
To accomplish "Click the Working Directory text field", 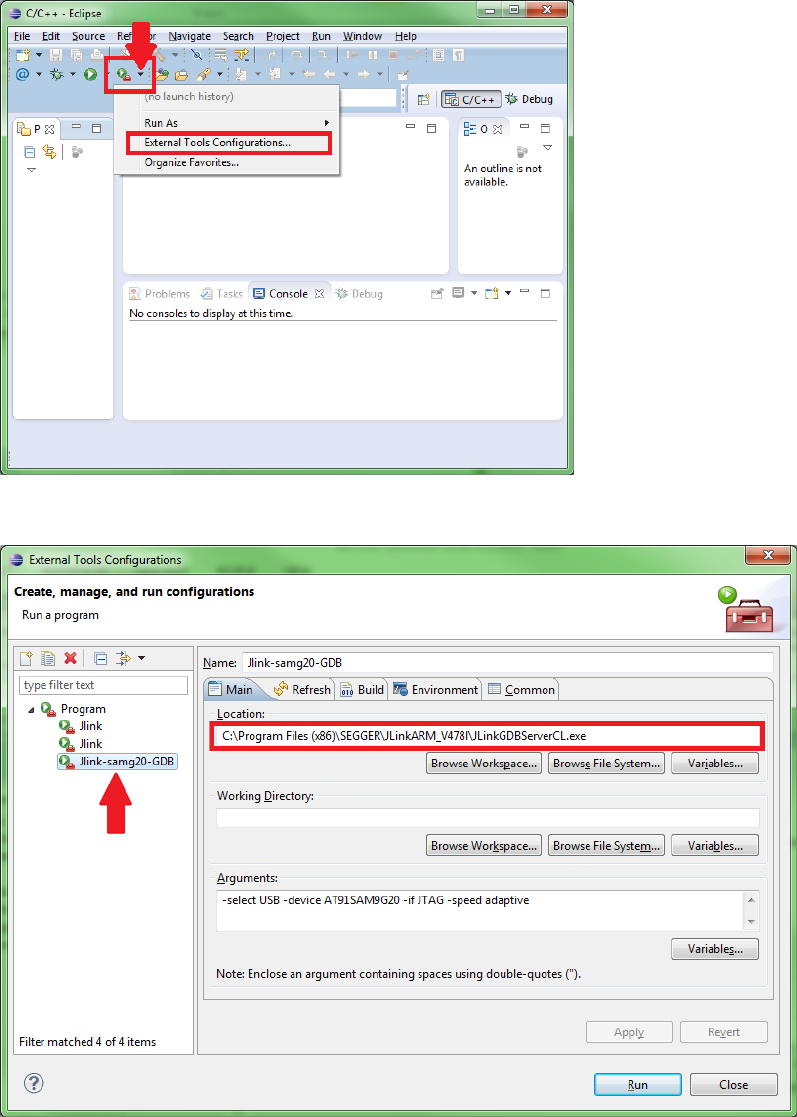I will pyautogui.click(x=488, y=818).
